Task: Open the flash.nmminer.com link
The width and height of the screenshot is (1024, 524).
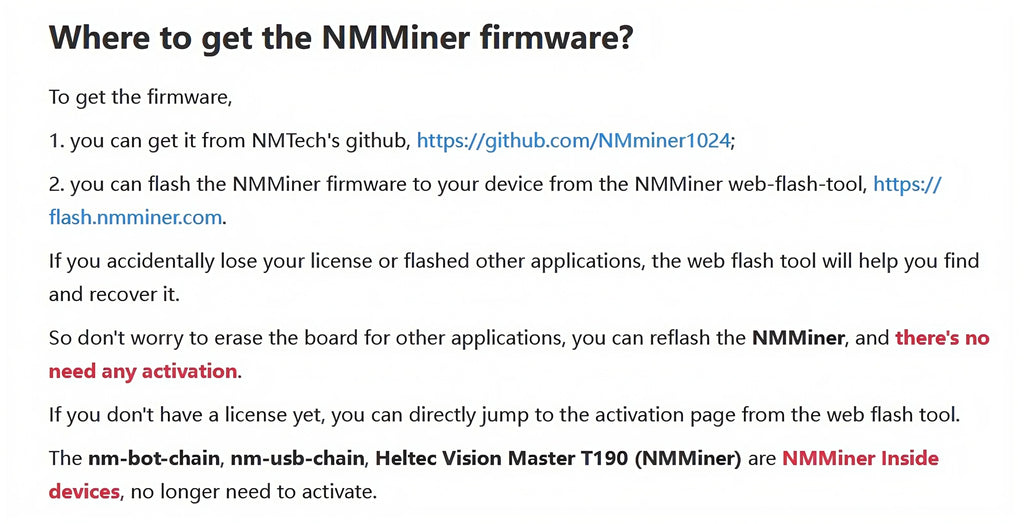Action: coord(136,217)
